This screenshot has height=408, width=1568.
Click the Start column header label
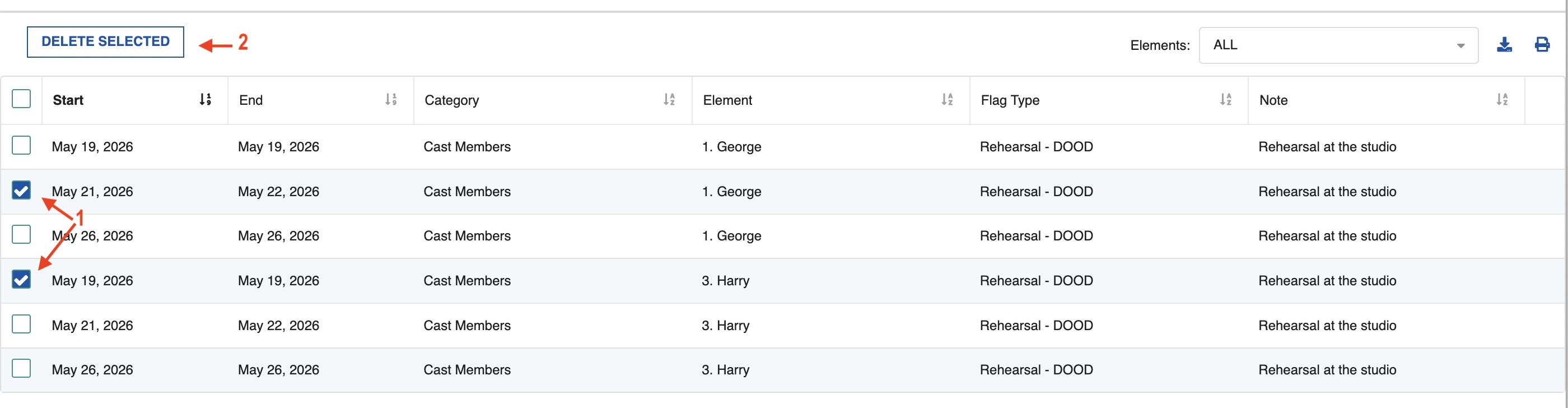[x=68, y=100]
